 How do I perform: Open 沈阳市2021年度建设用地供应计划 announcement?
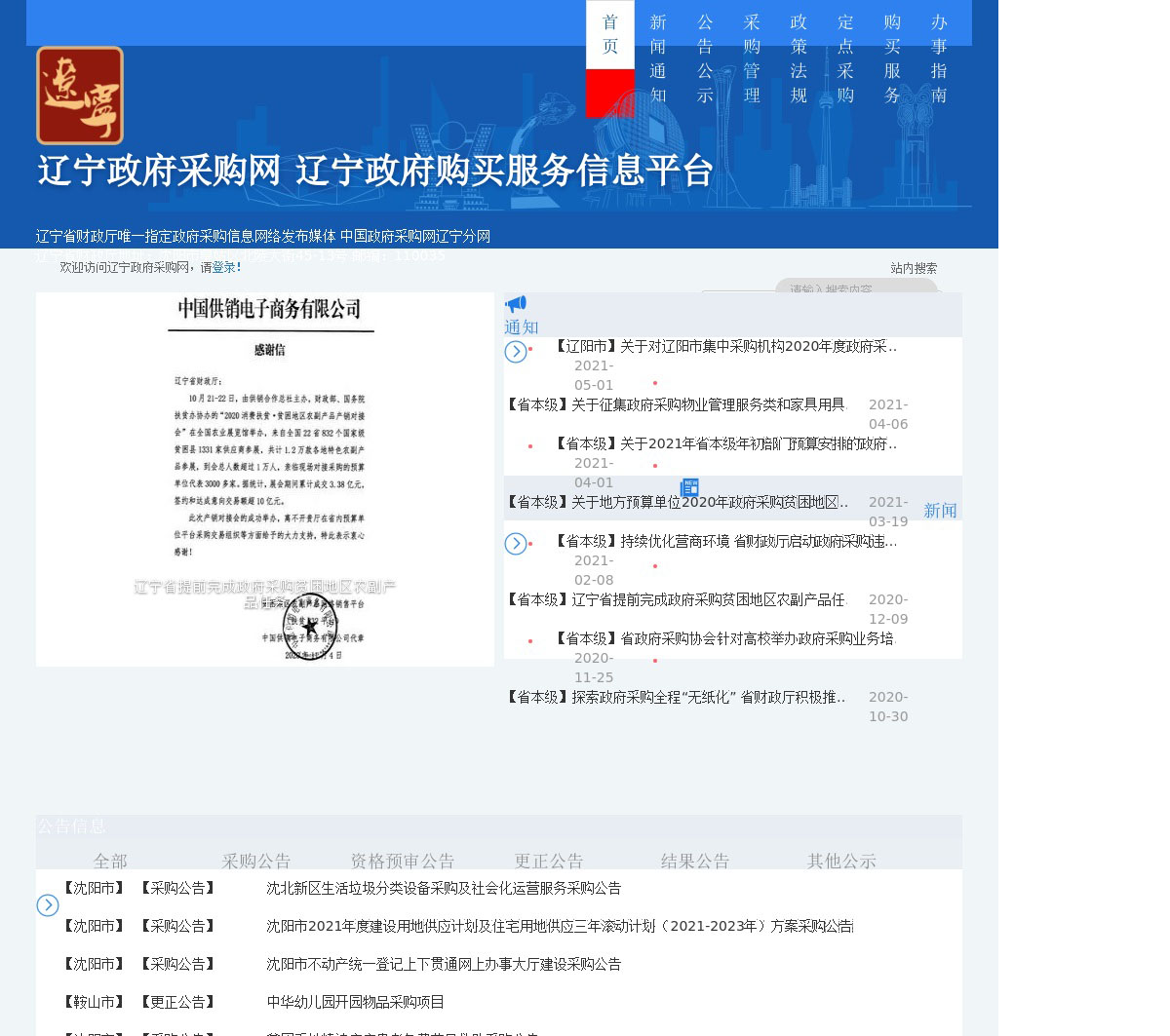(560, 926)
